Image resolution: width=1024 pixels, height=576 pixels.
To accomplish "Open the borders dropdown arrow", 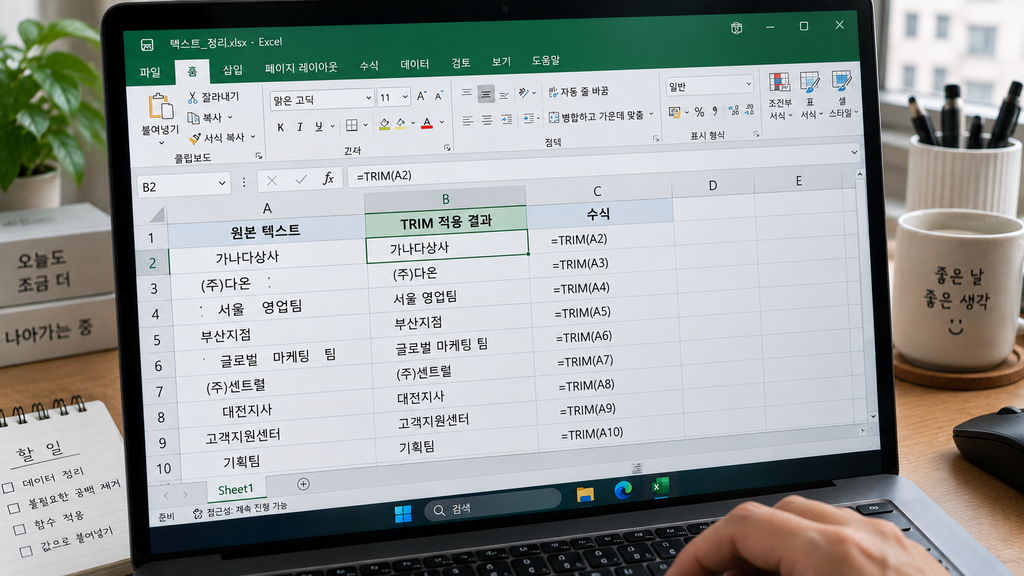I will tap(365, 125).
